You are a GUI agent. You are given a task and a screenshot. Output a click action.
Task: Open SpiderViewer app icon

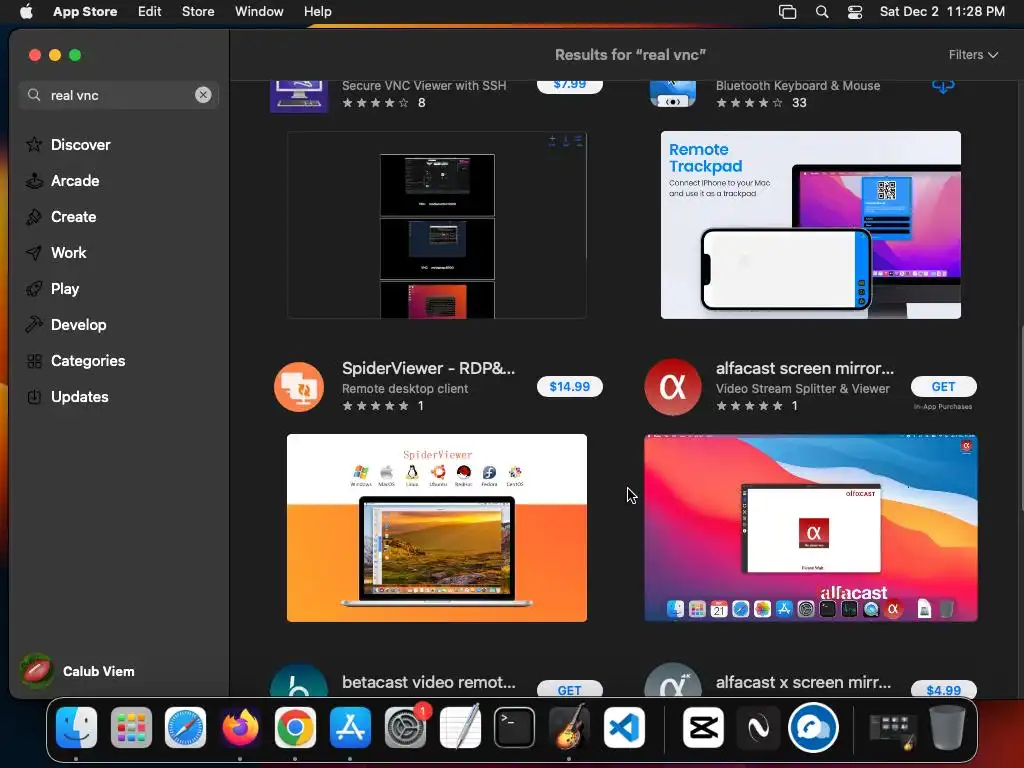pos(299,387)
